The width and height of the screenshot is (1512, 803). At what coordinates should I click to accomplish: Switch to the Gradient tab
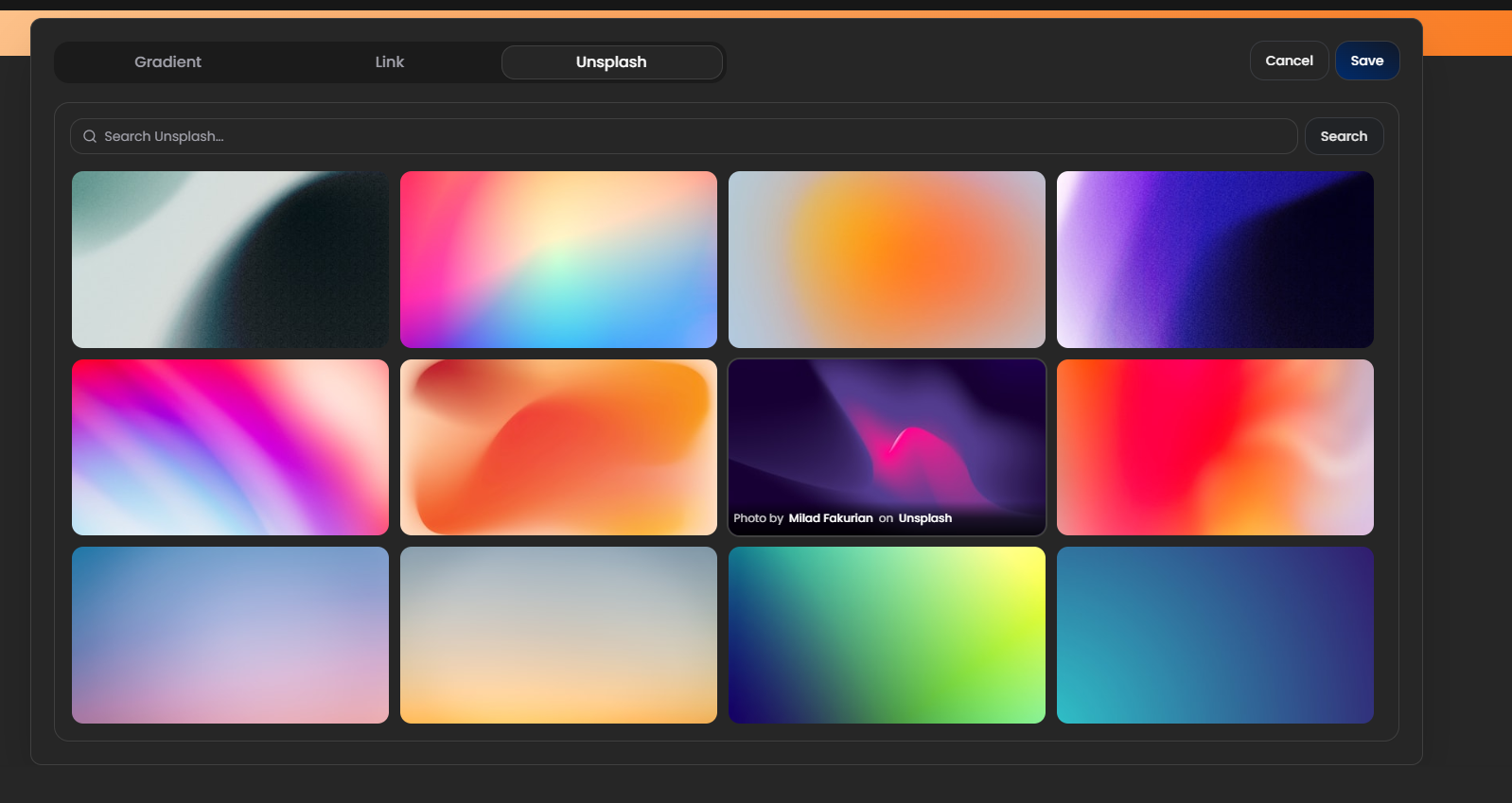pyautogui.click(x=167, y=62)
